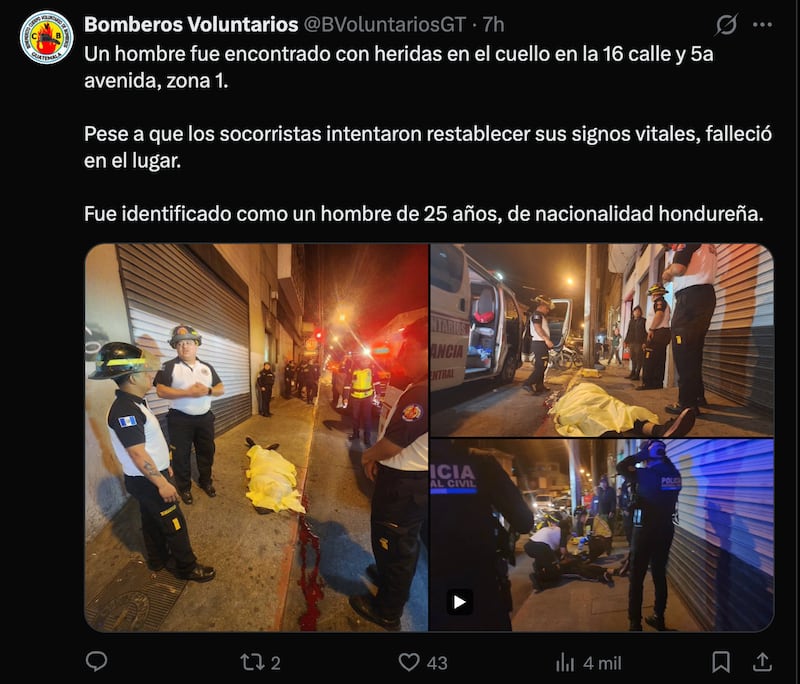The image size is (800, 684).
Task: Click the Bomberos Voluntarios display name
Action: point(191,24)
